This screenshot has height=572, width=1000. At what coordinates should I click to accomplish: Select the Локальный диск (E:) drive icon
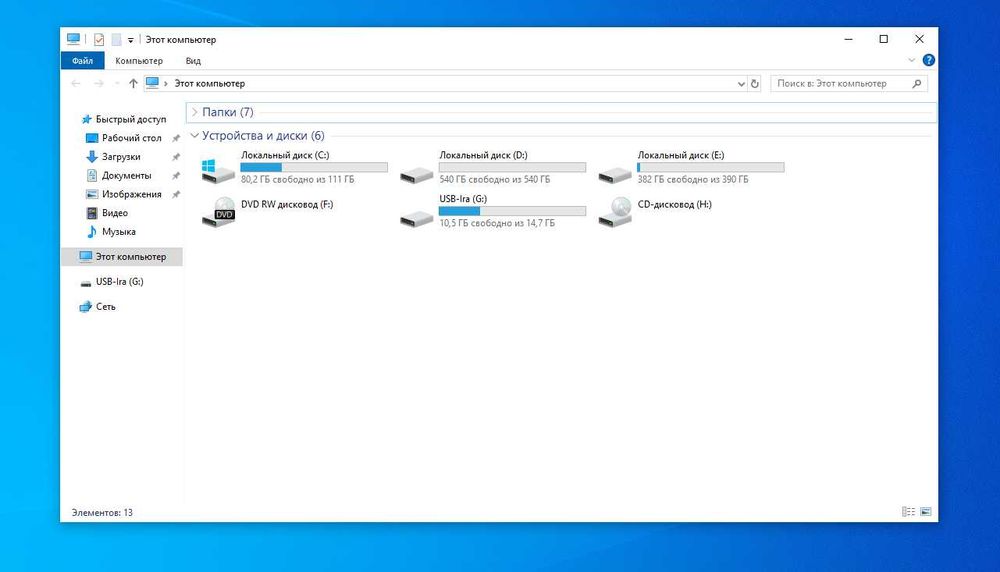[x=615, y=173]
